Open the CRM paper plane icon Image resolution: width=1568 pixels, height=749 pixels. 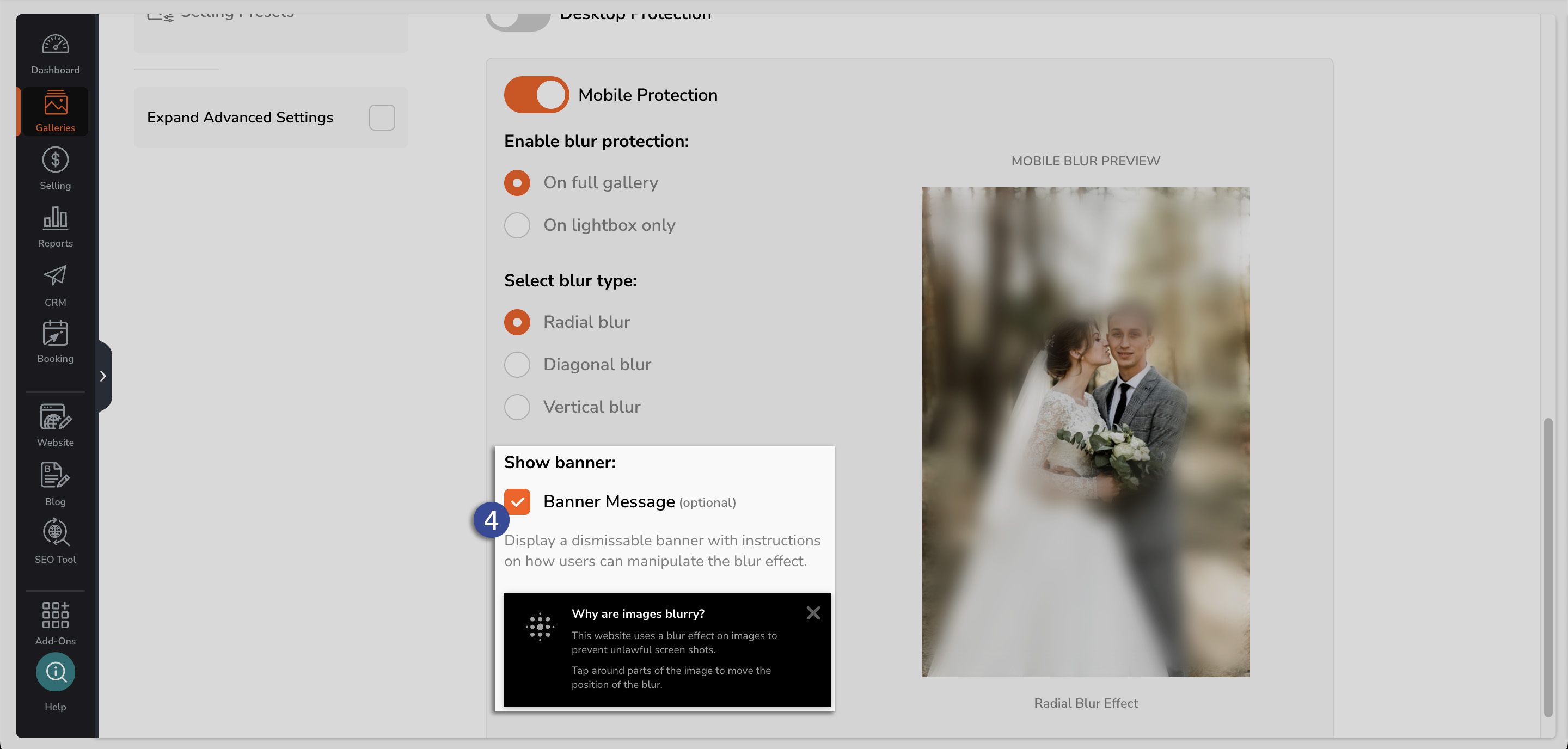pyautogui.click(x=56, y=275)
